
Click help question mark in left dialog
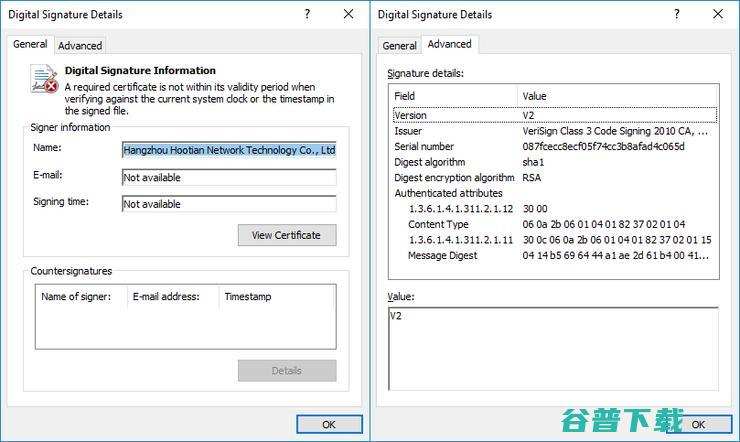point(307,14)
